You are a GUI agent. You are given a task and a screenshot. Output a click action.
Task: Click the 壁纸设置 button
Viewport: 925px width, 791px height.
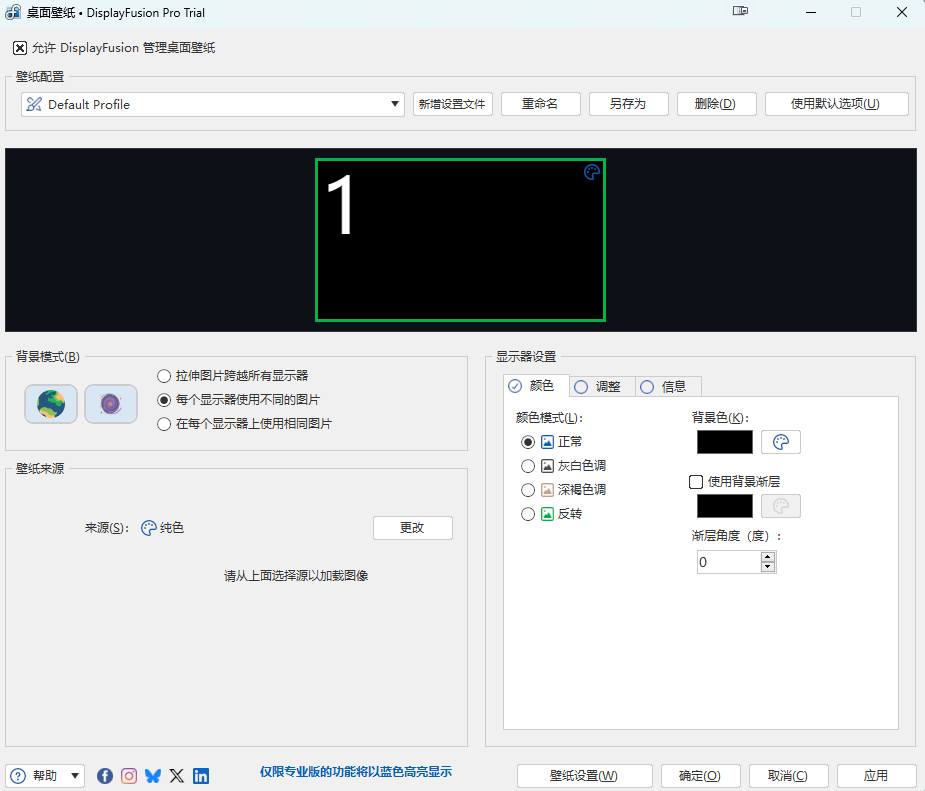584,776
